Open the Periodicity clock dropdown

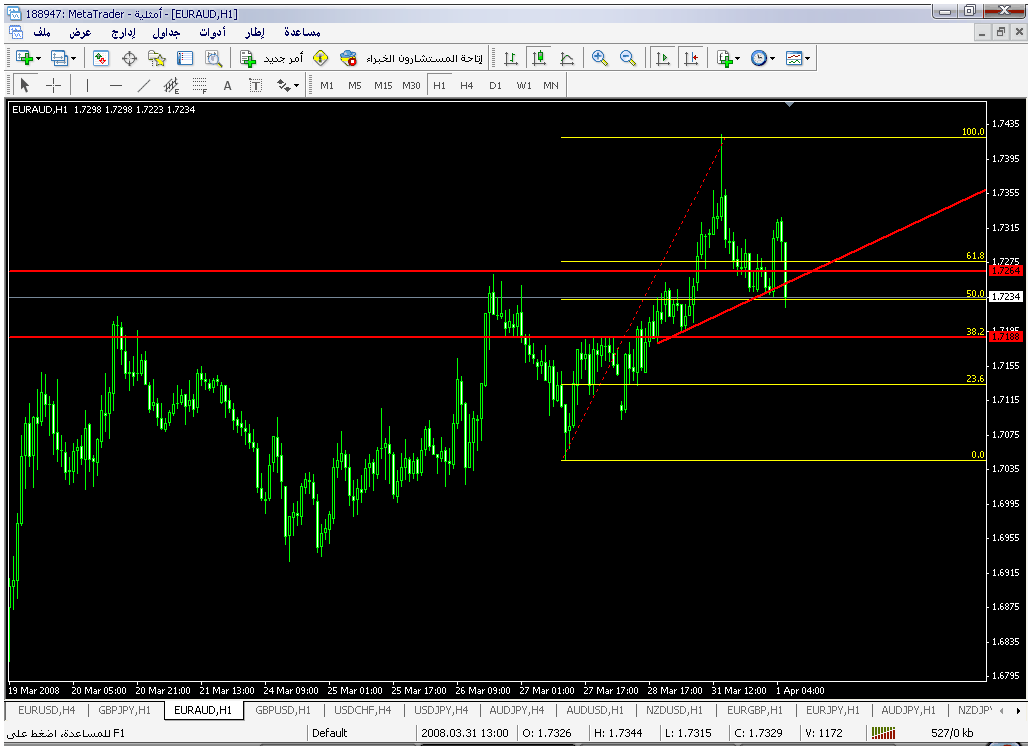[763, 59]
